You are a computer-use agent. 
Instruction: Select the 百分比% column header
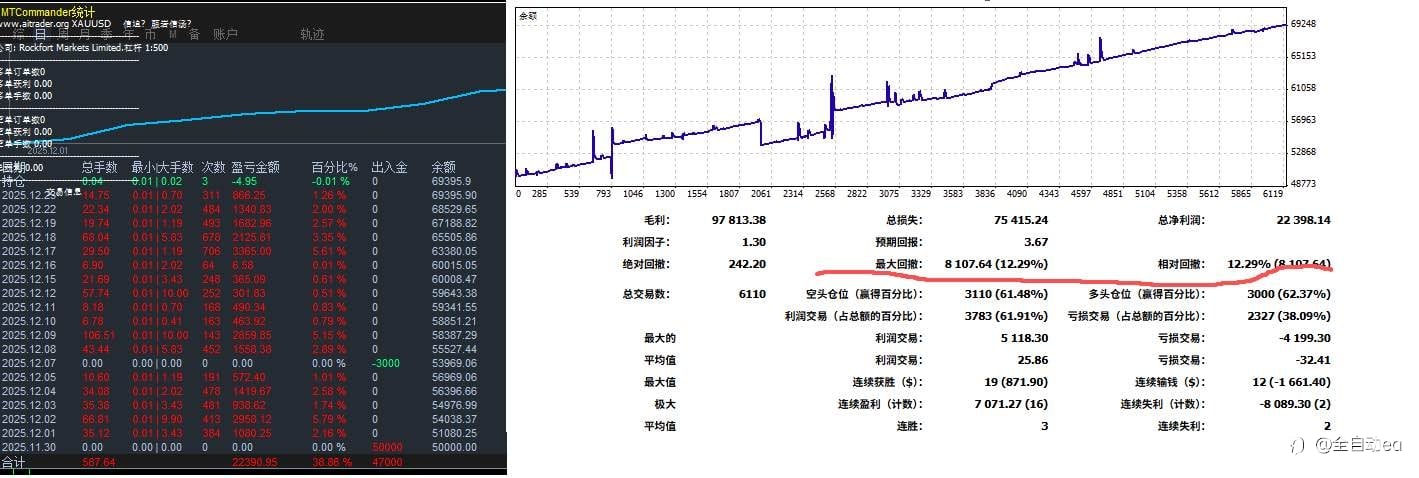(x=334, y=168)
